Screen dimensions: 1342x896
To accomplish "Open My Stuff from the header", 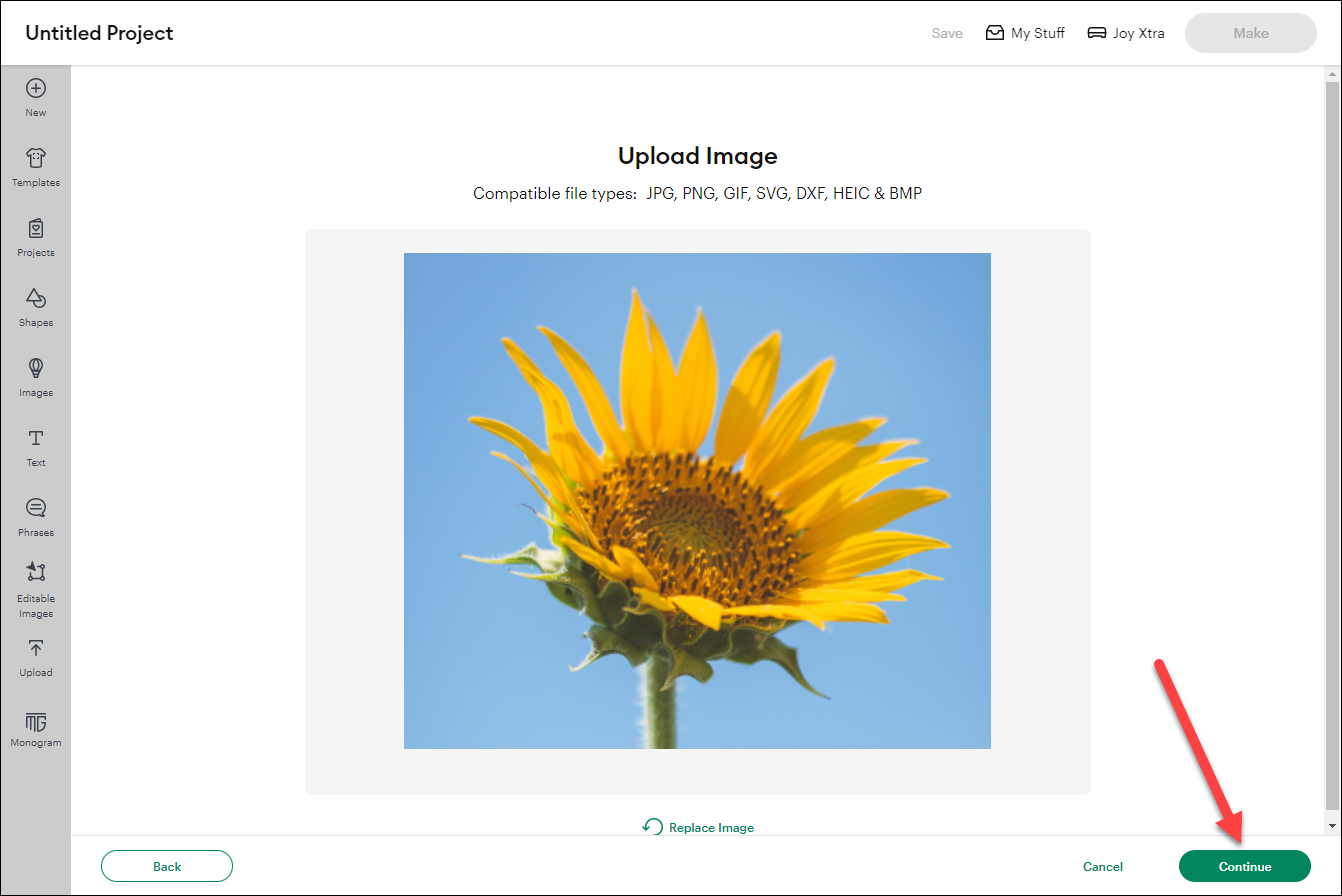I will (1025, 33).
